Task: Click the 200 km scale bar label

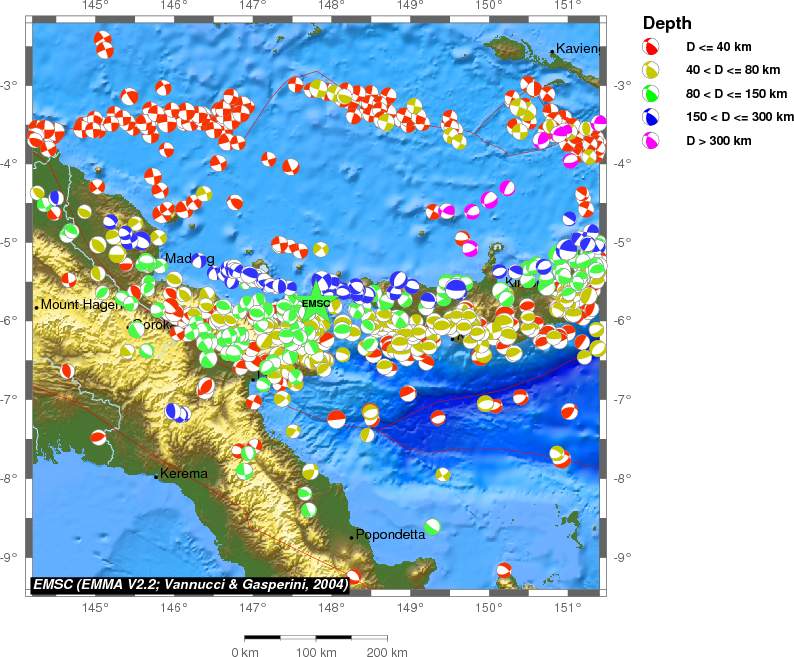Action: (385, 653)
